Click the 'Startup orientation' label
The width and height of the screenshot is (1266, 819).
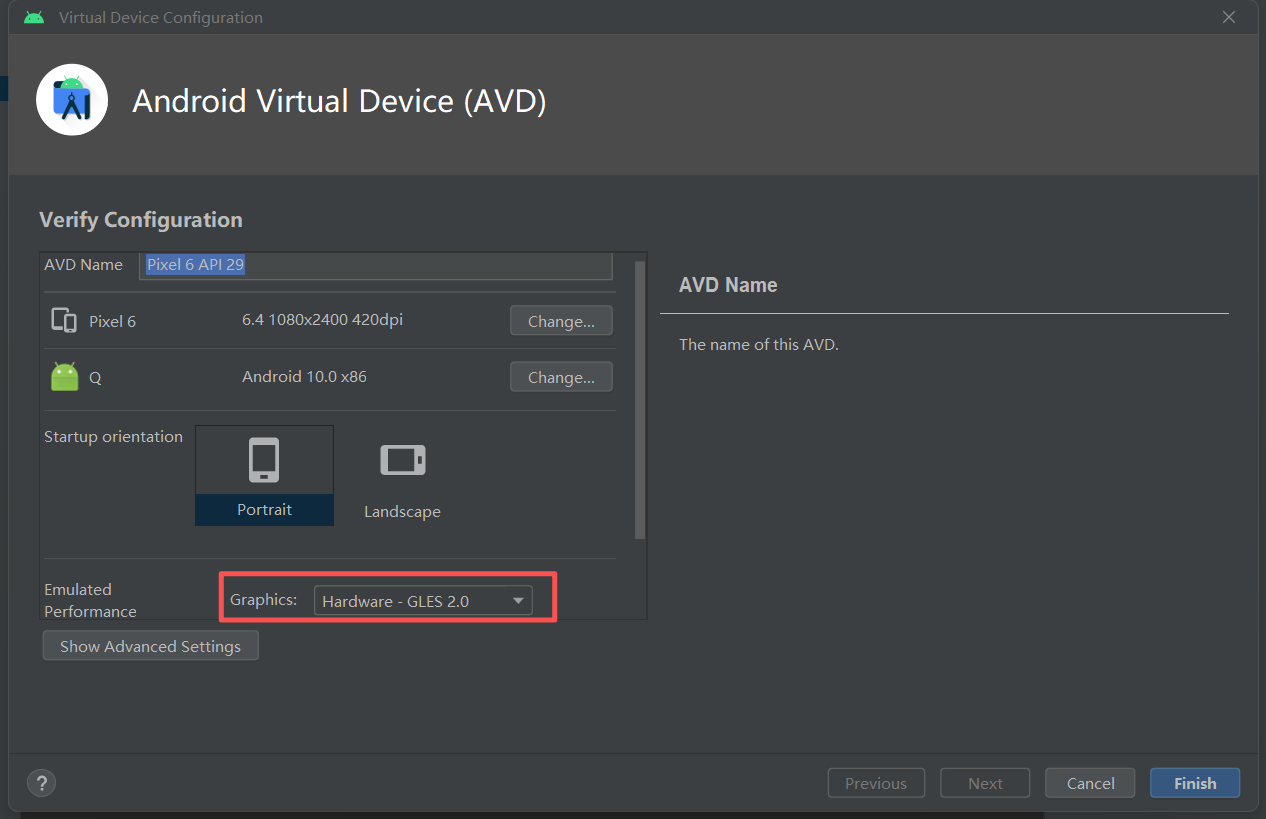pyautogui.click(x=113, y=437)
